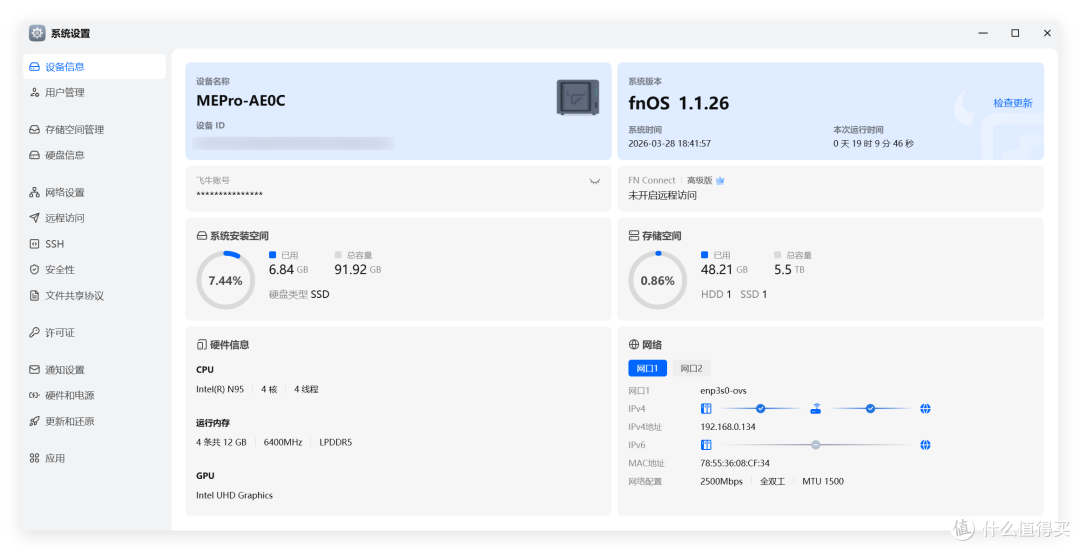Click the LPDDR5 memory type text
The height and width of the screenshot is (551, 1080).
coord(335,442)
